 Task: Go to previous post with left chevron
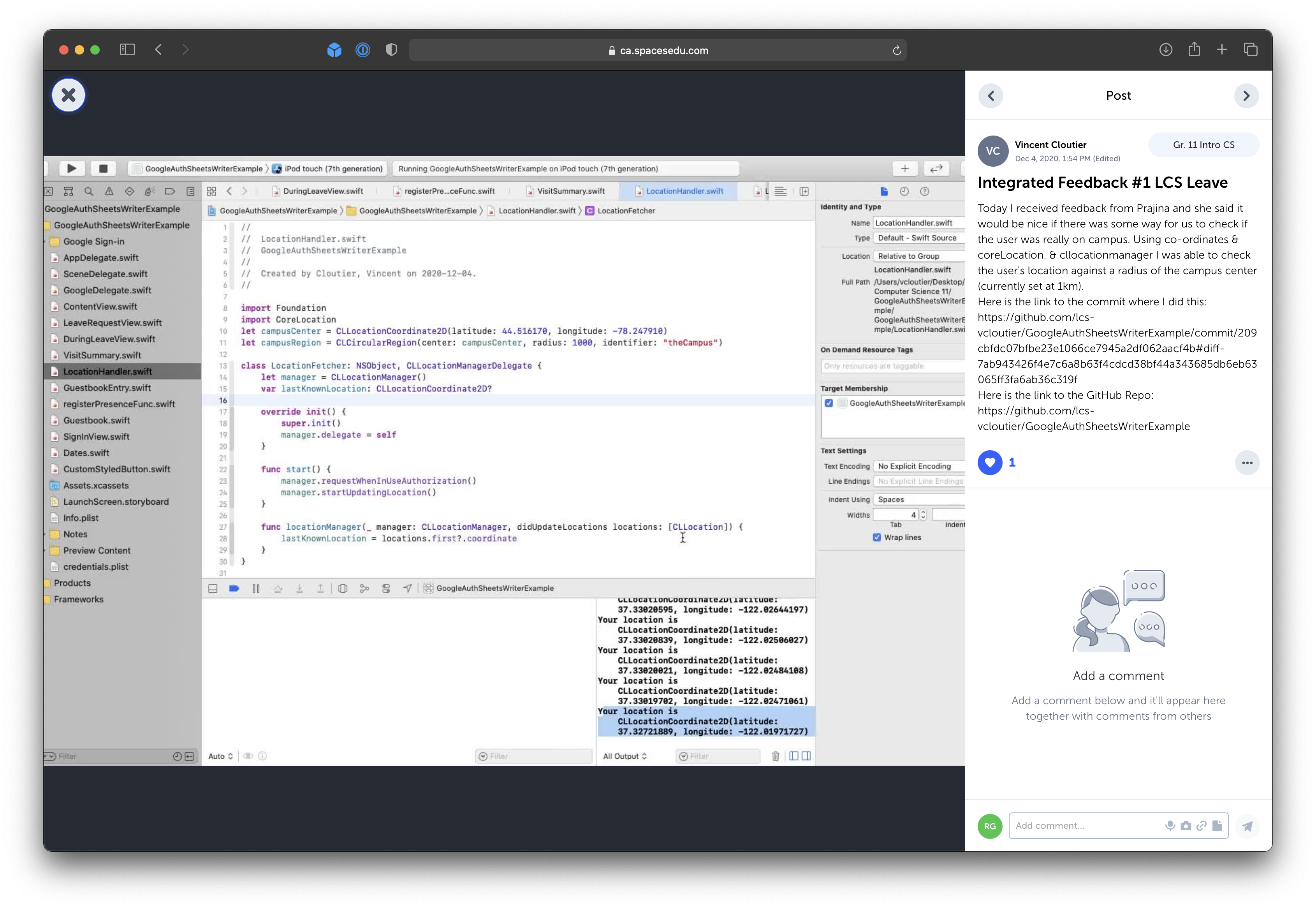[x=991, y=96]
